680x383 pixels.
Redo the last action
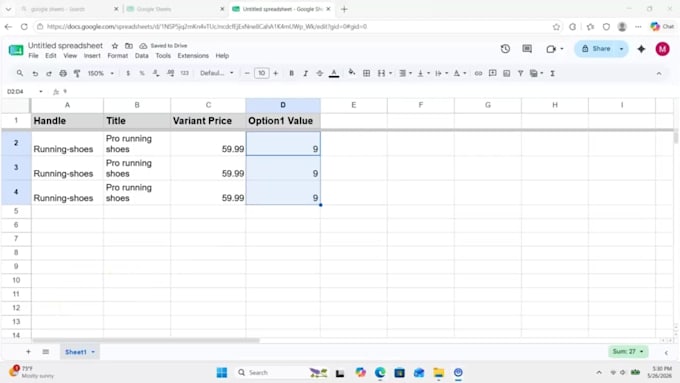[49, 73]
